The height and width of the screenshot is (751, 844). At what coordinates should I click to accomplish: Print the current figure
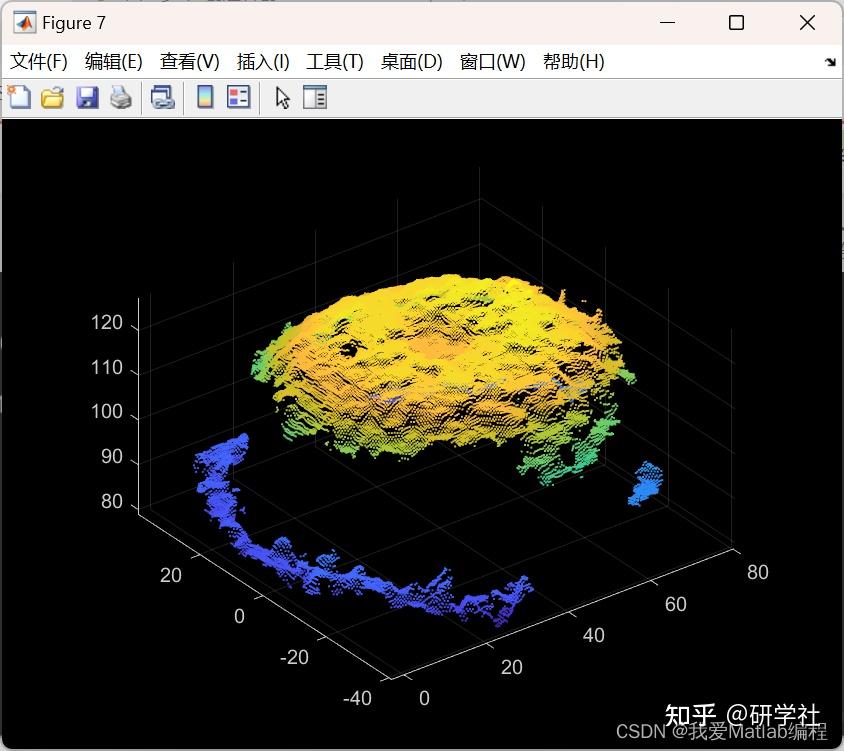point(121,97)
